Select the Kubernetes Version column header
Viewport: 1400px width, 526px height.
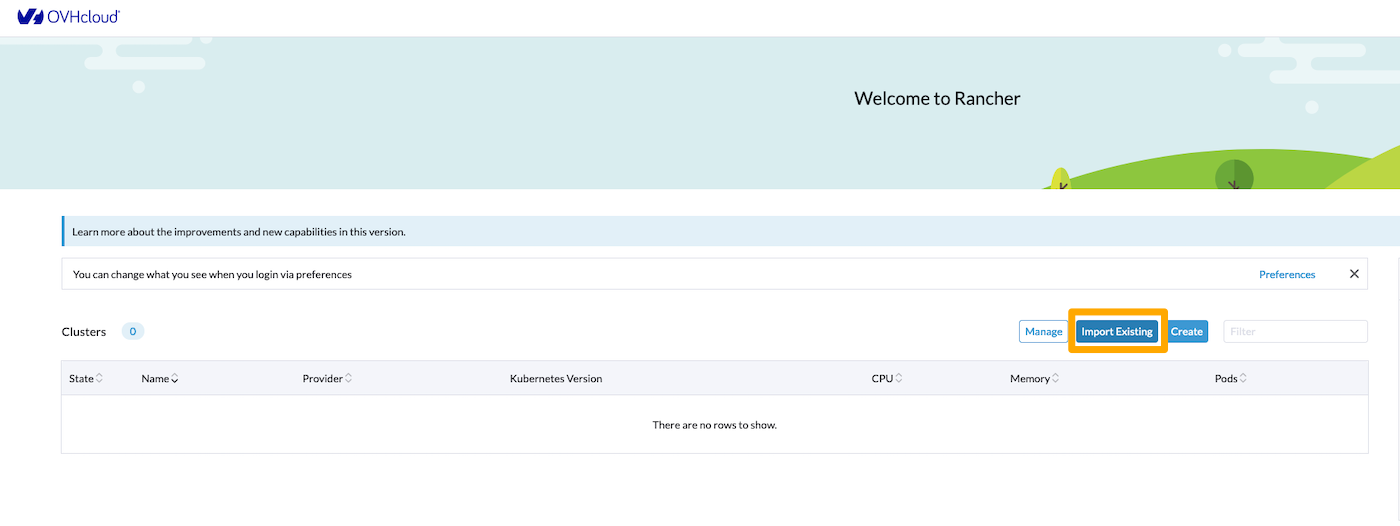[555, 379]
